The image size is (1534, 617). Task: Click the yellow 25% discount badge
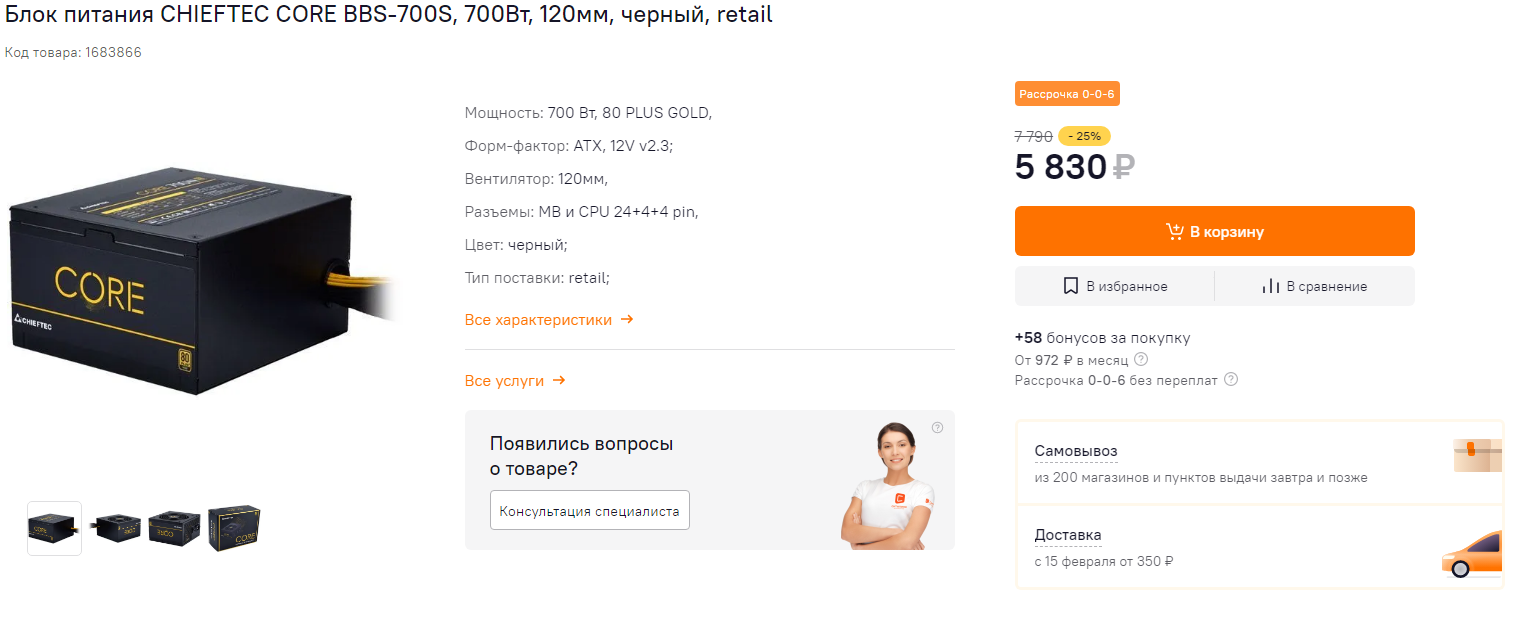(x=1084, y=136)
